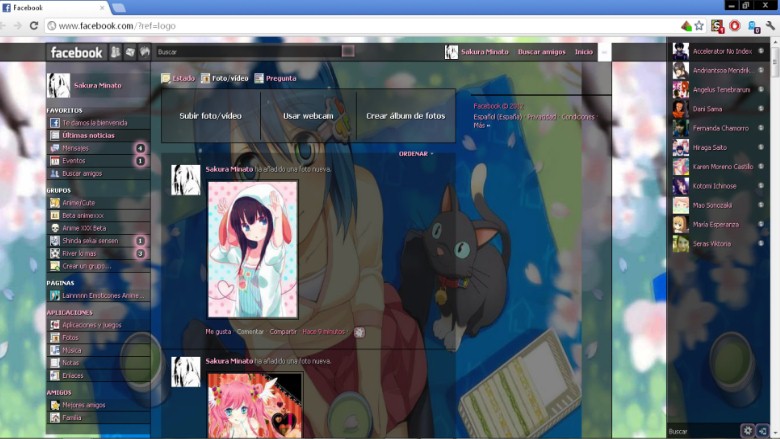780x439 pixels.
Task: Open chat with Kotomi Ichinose
Action: [718, 186]
